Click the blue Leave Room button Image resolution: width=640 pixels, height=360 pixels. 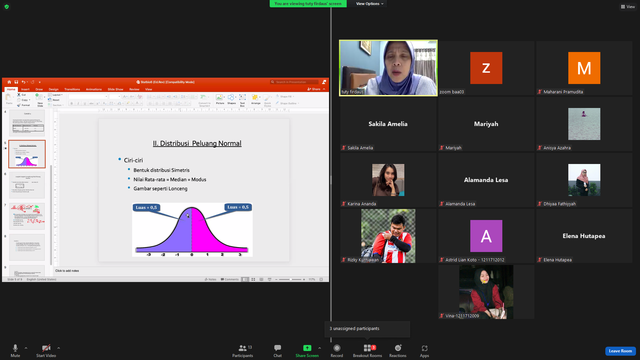(x=620, y=351)
